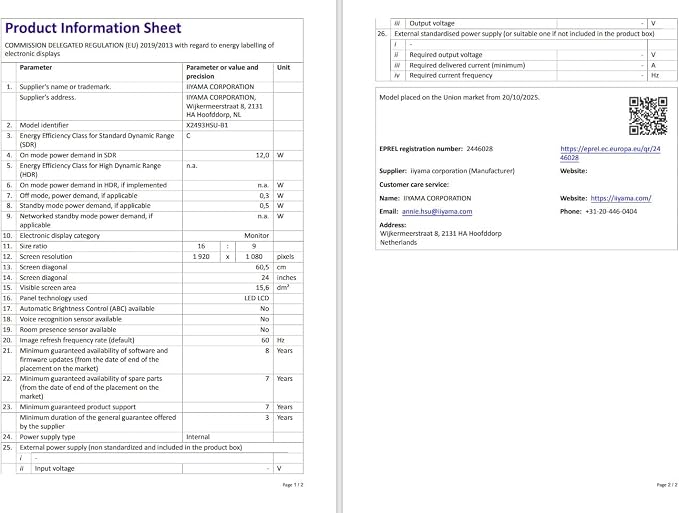Click the Page 1 / 2 footer

tap(293, 485)
